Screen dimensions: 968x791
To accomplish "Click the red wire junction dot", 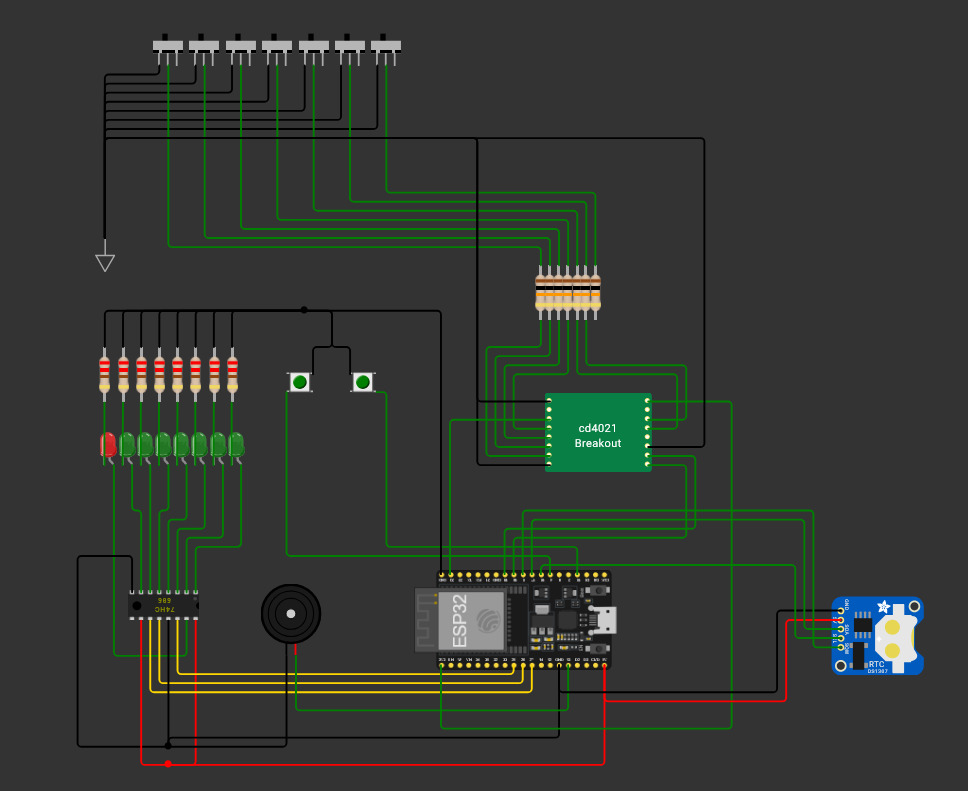I will (x=168, y=764).
